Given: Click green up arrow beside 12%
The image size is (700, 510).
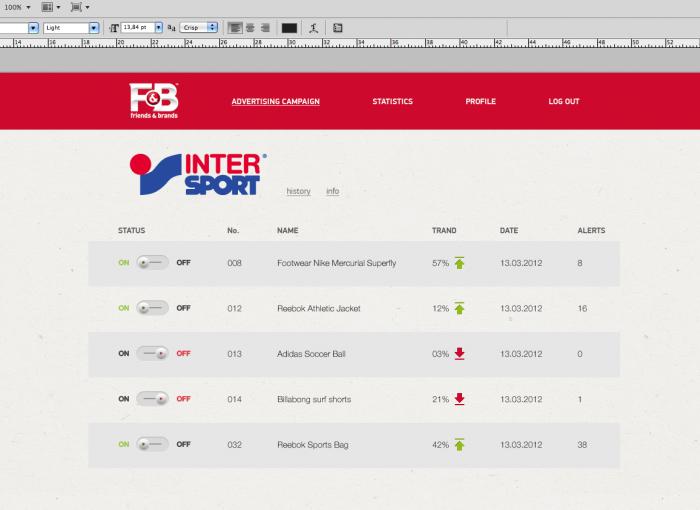Looking at the screenshot, I should point(459,308).
